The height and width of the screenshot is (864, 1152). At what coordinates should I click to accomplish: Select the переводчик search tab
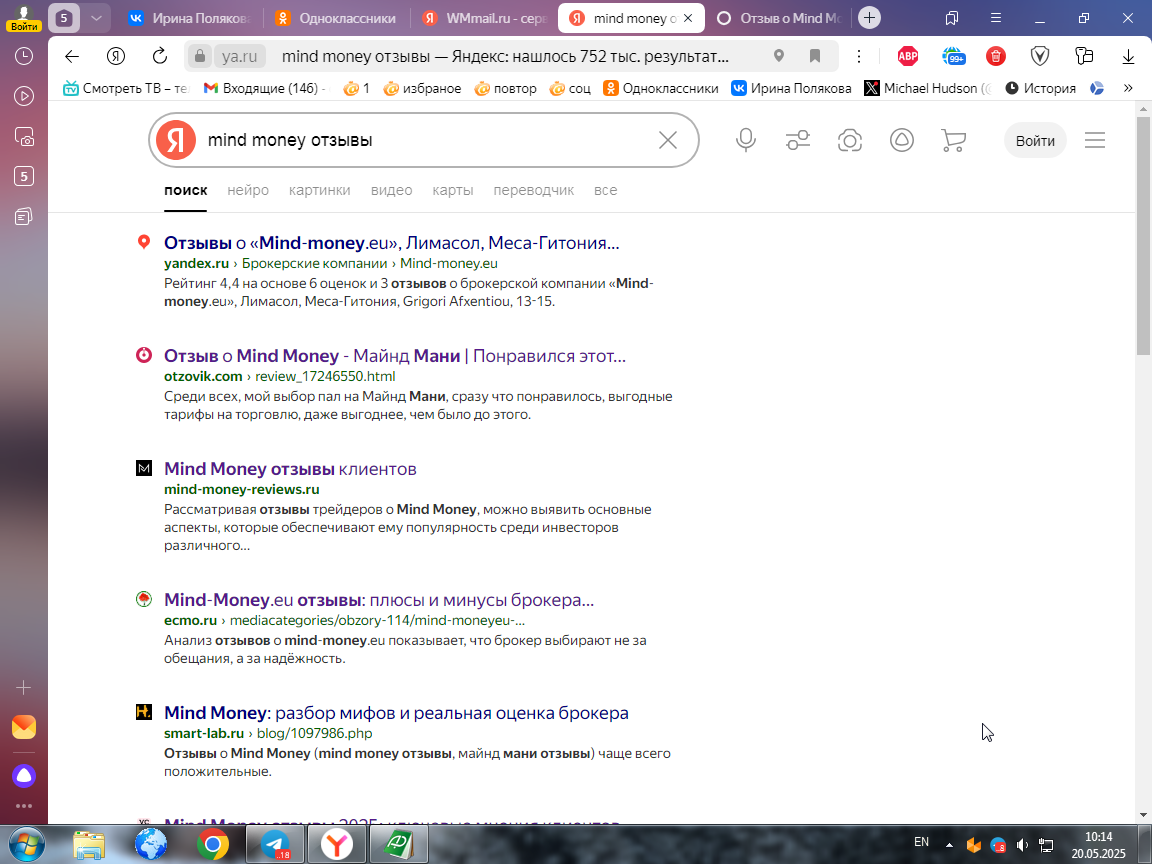click(533, 190)
